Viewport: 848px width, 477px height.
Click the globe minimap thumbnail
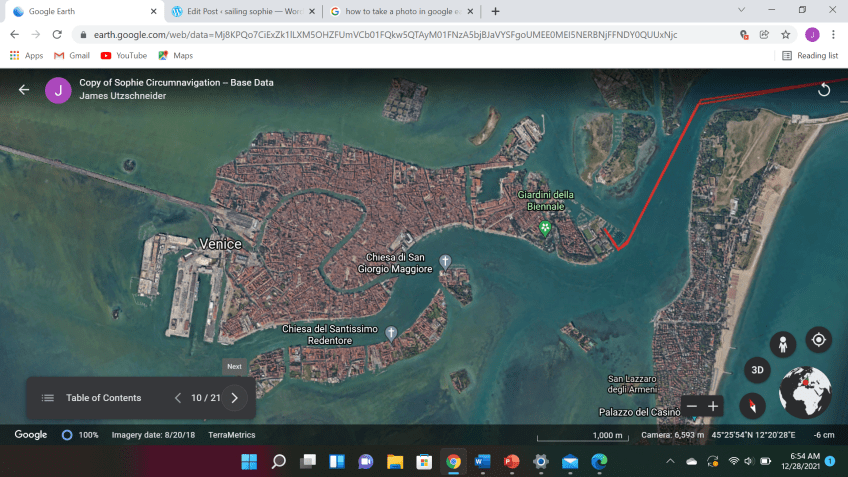pyautogui.click(x=805, y=392)
